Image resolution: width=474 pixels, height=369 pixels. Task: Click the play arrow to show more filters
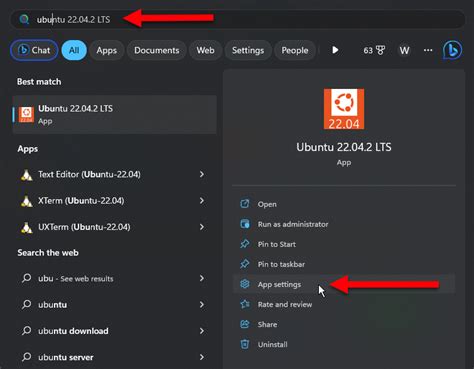[335, 50]
